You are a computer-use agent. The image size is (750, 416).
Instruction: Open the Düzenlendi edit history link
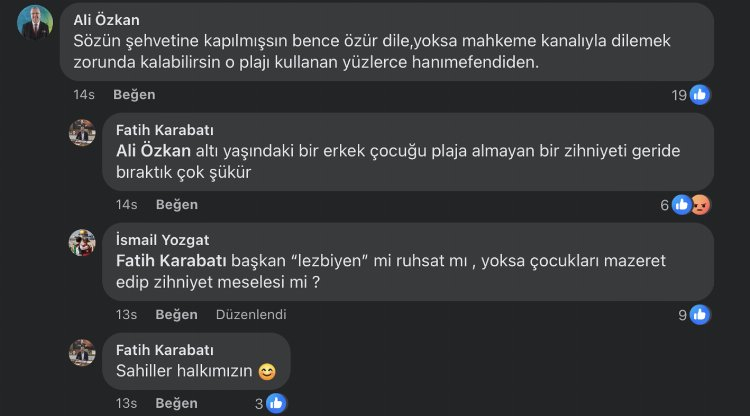coord(251,314)
